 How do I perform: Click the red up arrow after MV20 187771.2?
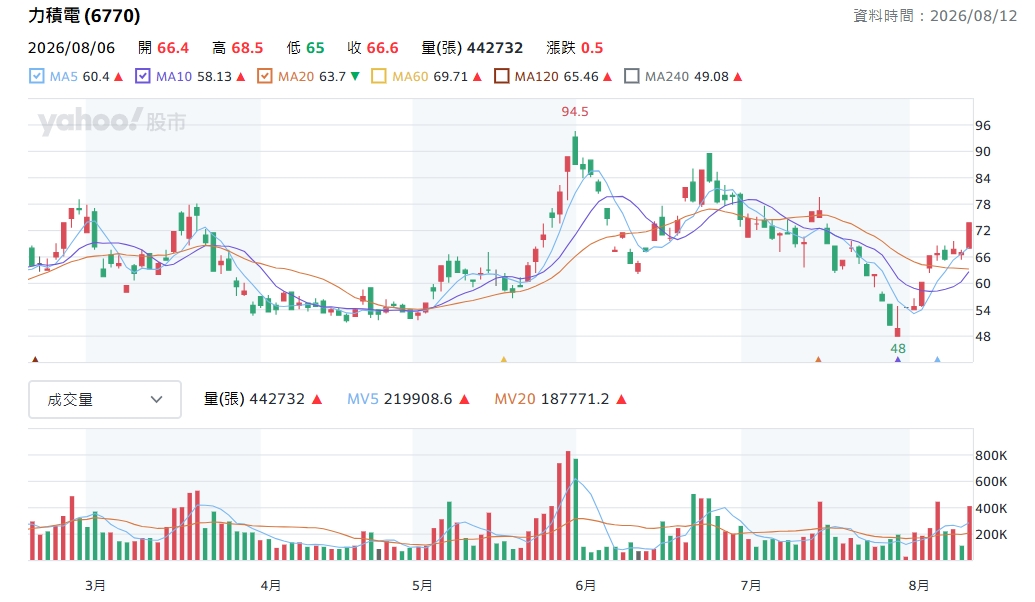pos(621,399)
